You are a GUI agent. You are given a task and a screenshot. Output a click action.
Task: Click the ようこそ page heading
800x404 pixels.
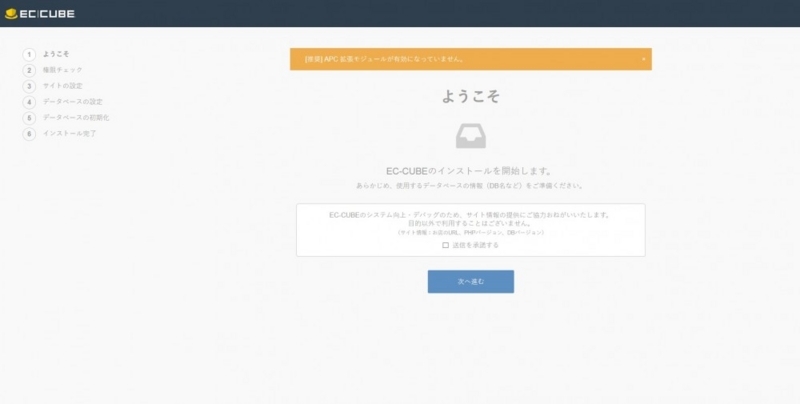pos(470,96)
